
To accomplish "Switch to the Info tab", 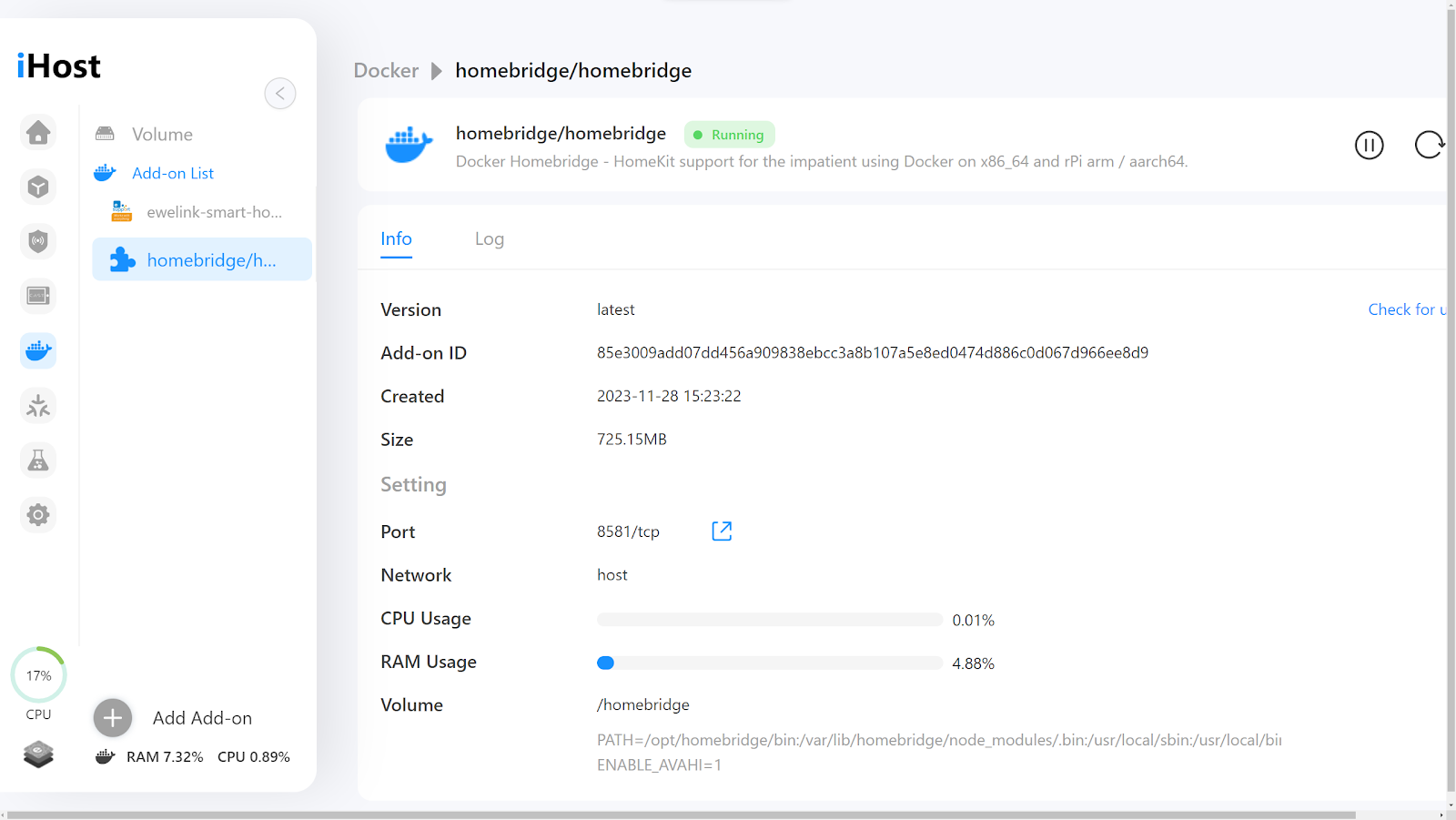I will pyautogui.click(x=396, y=239).
